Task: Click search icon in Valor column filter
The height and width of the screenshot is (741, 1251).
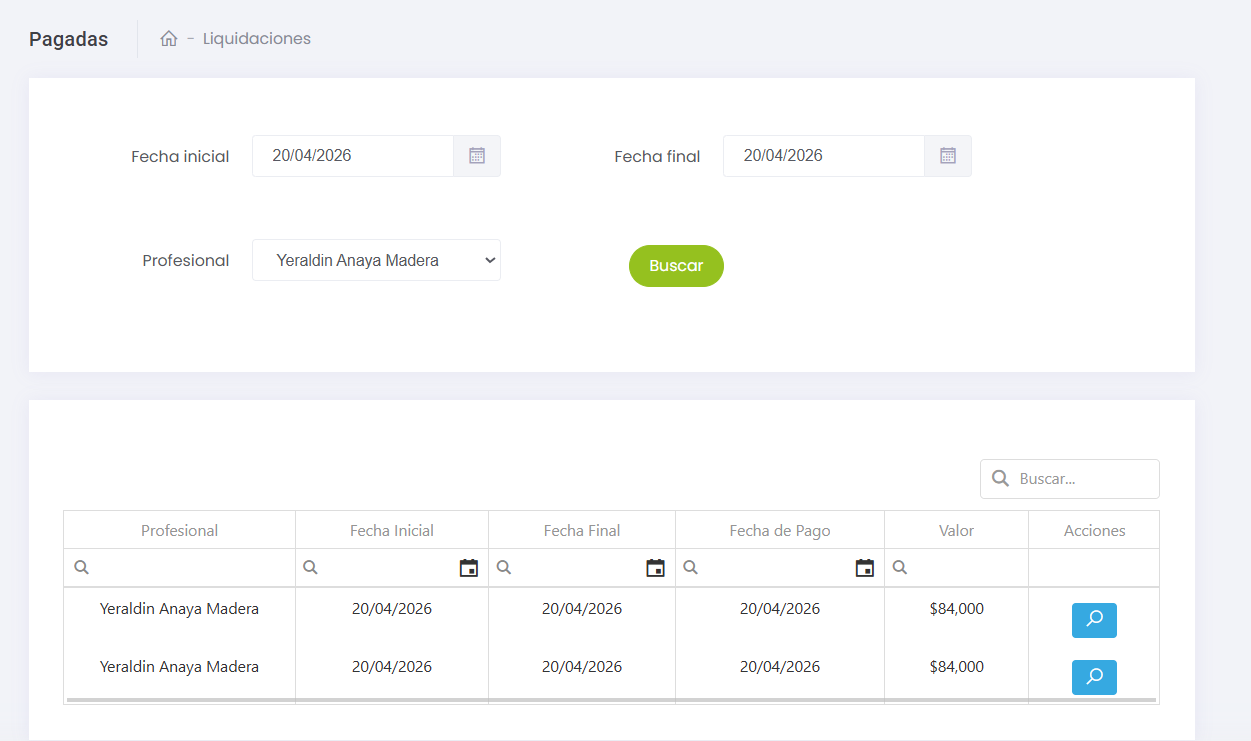Action: pyautogui.click(x=900, y=568)
